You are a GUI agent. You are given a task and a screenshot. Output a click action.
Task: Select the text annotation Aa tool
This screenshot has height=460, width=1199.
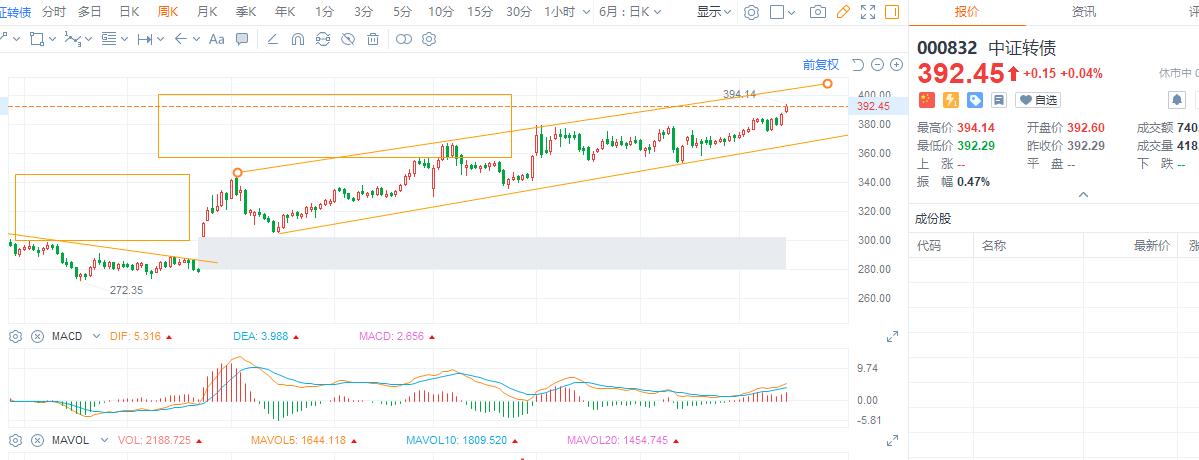point(216,40)
